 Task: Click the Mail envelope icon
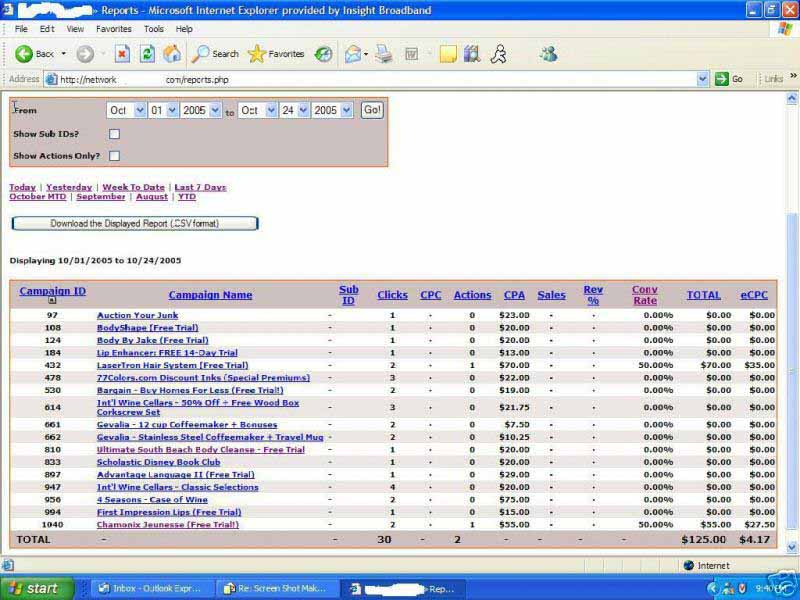(x=353, y=54)
